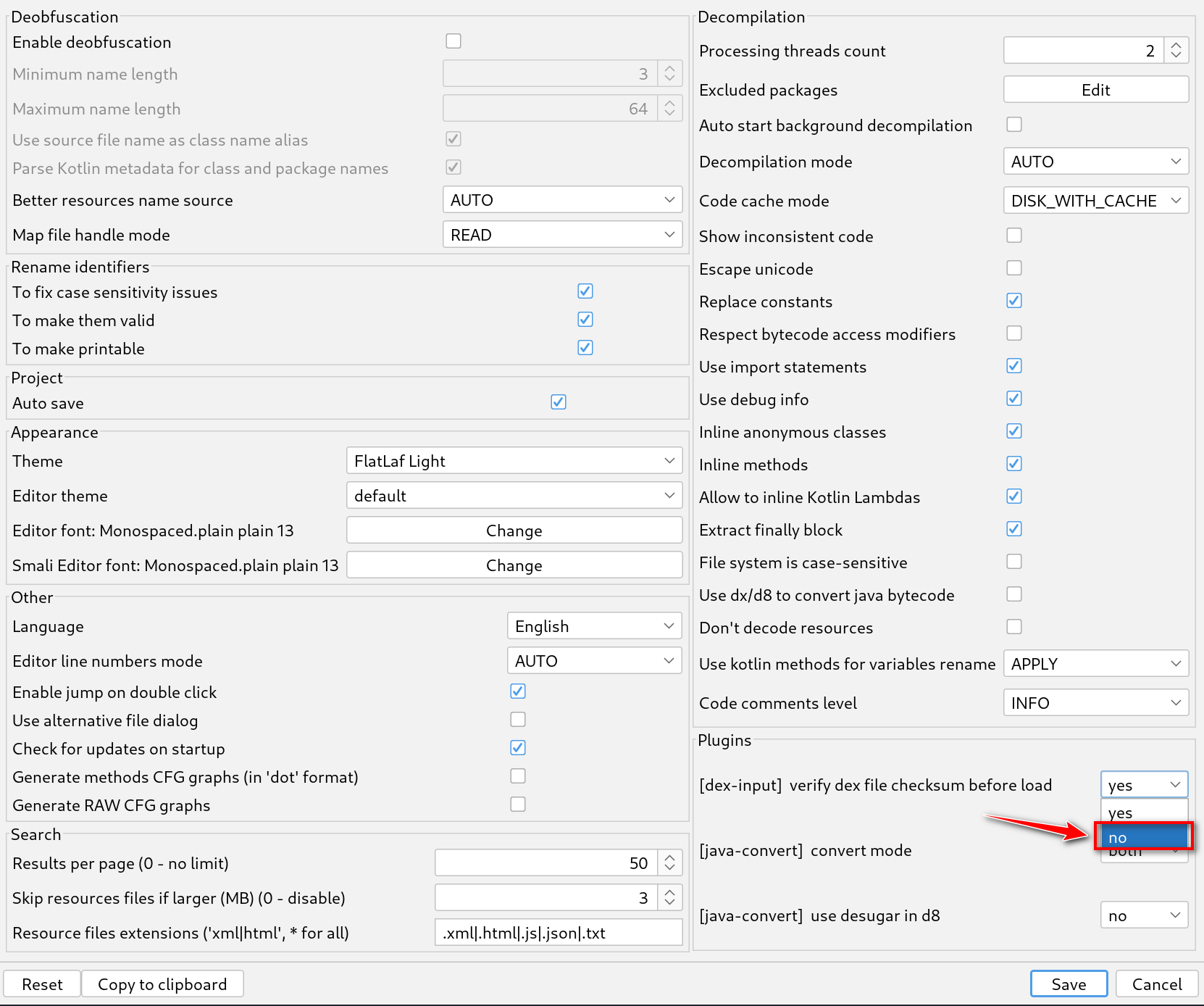Choose 'yes' option in dropdown list
The image size is (1204, 1006).
coord(1143,812)
